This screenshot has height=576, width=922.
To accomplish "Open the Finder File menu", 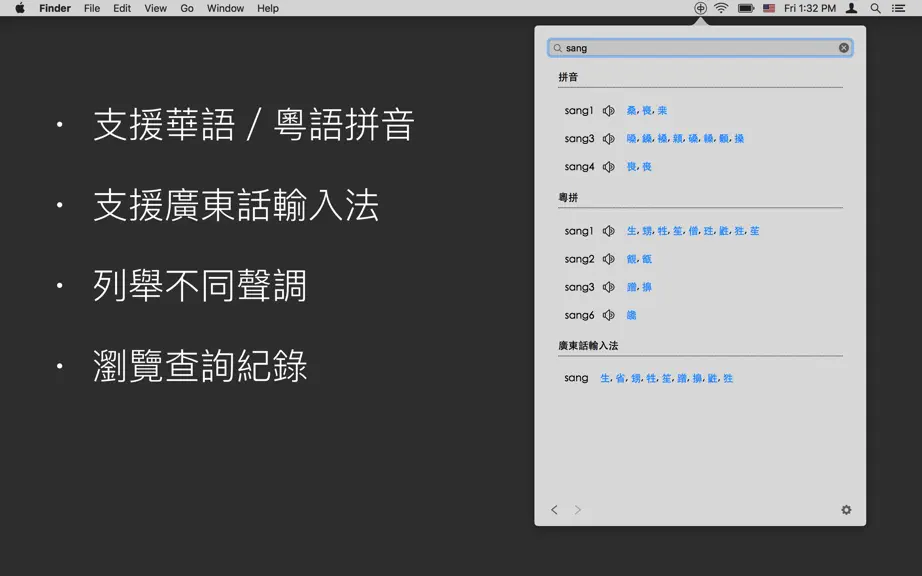I will tap(92, 8).
